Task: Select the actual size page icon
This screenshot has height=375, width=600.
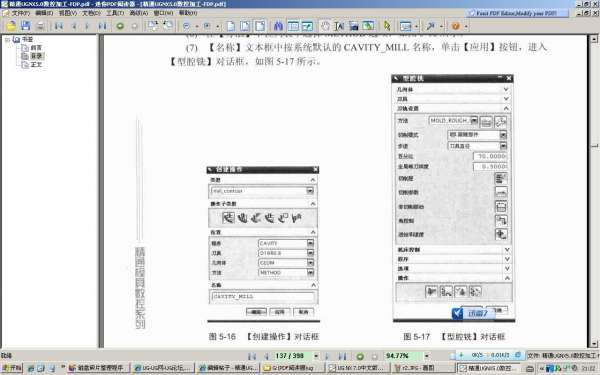Action: point(231,26)
